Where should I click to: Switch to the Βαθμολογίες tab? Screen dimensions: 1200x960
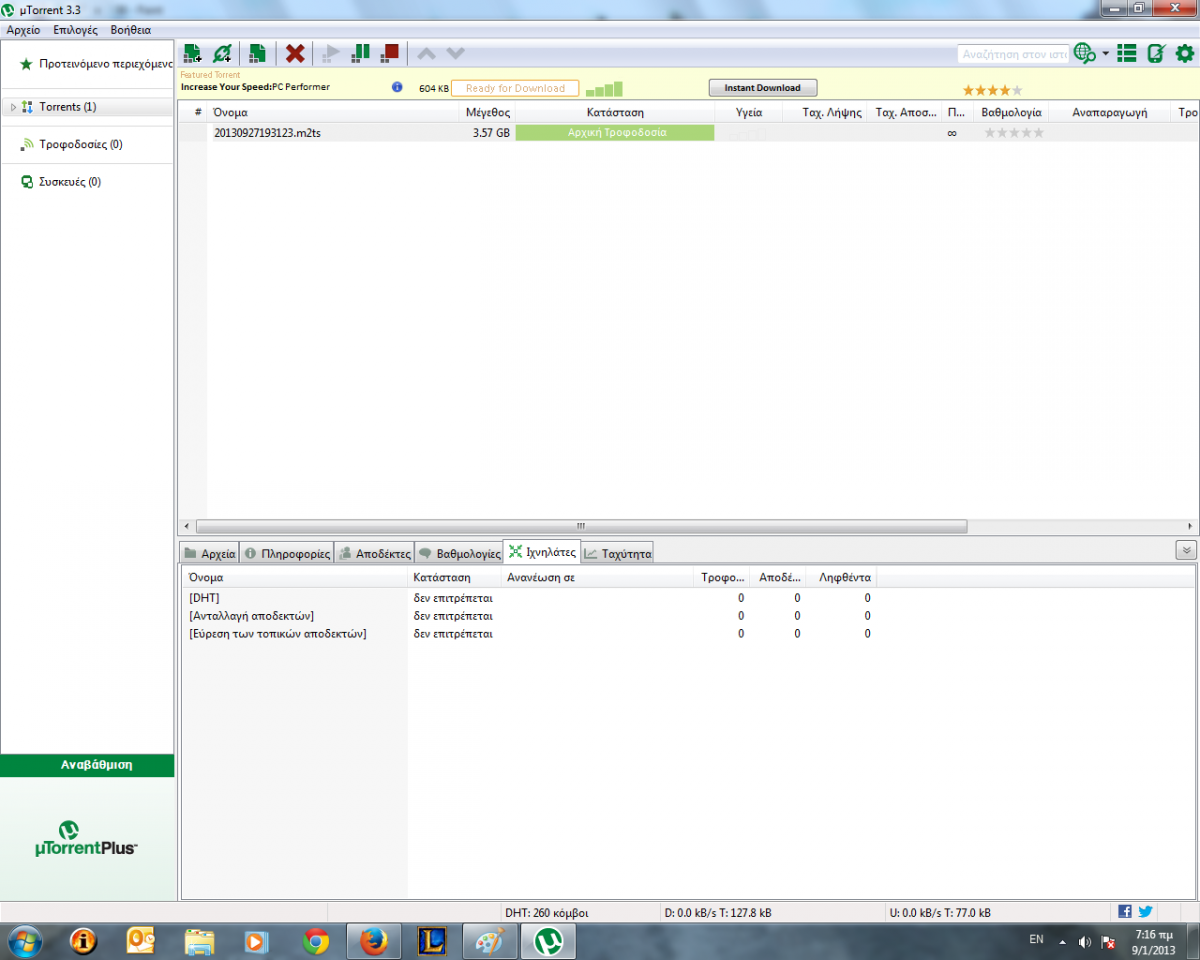coord(459,553)
